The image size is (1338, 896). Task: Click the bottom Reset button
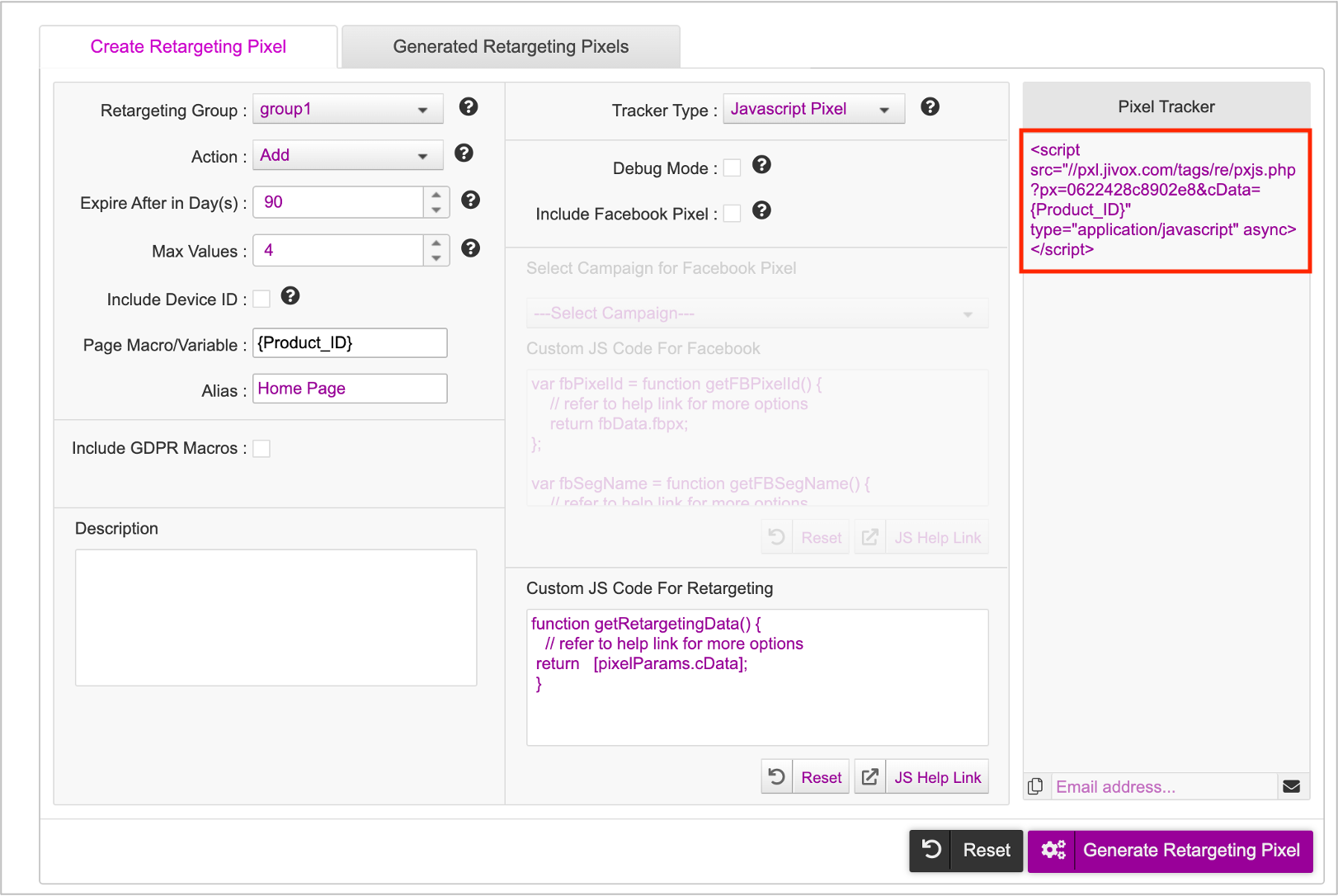point(966,851)
